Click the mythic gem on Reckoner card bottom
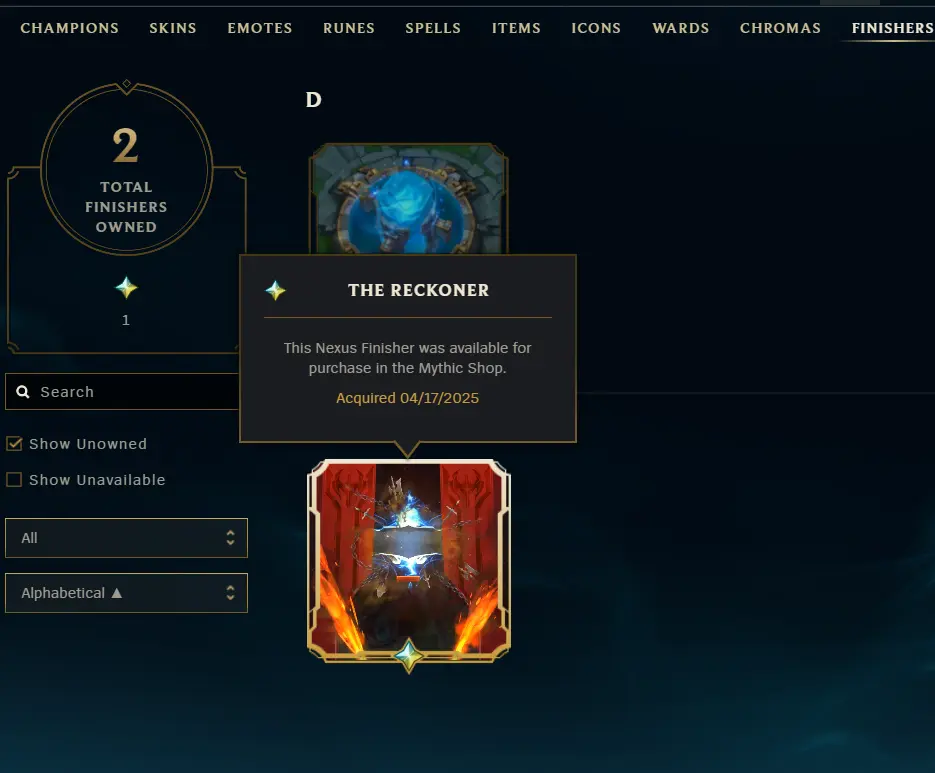 (409, 655)
